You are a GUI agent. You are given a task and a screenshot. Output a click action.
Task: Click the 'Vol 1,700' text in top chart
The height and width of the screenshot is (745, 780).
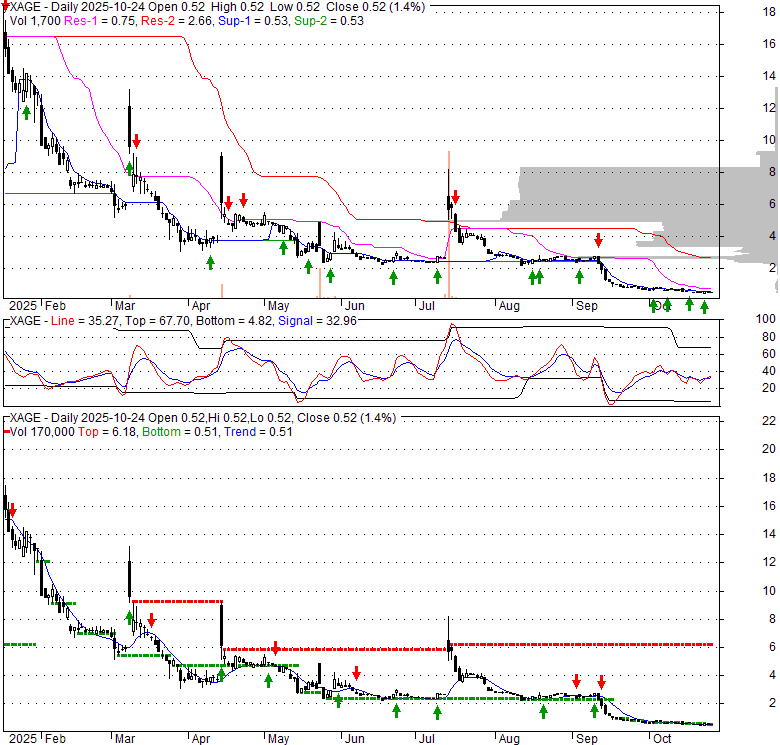35,21
